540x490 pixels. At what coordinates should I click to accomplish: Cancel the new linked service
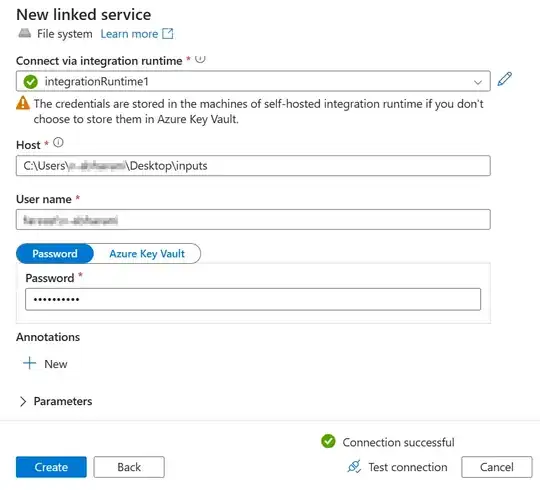coord(497,467)
